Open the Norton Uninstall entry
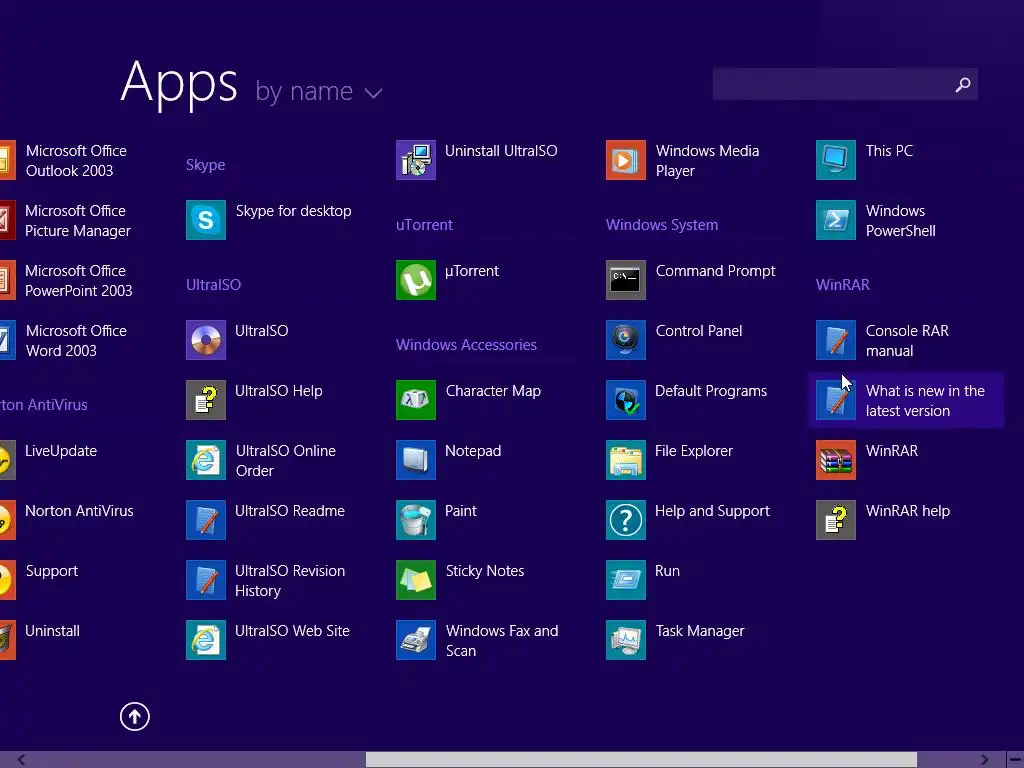This screenshot has width=1024, height=768. pyautogui.click(x=52, y=631)
